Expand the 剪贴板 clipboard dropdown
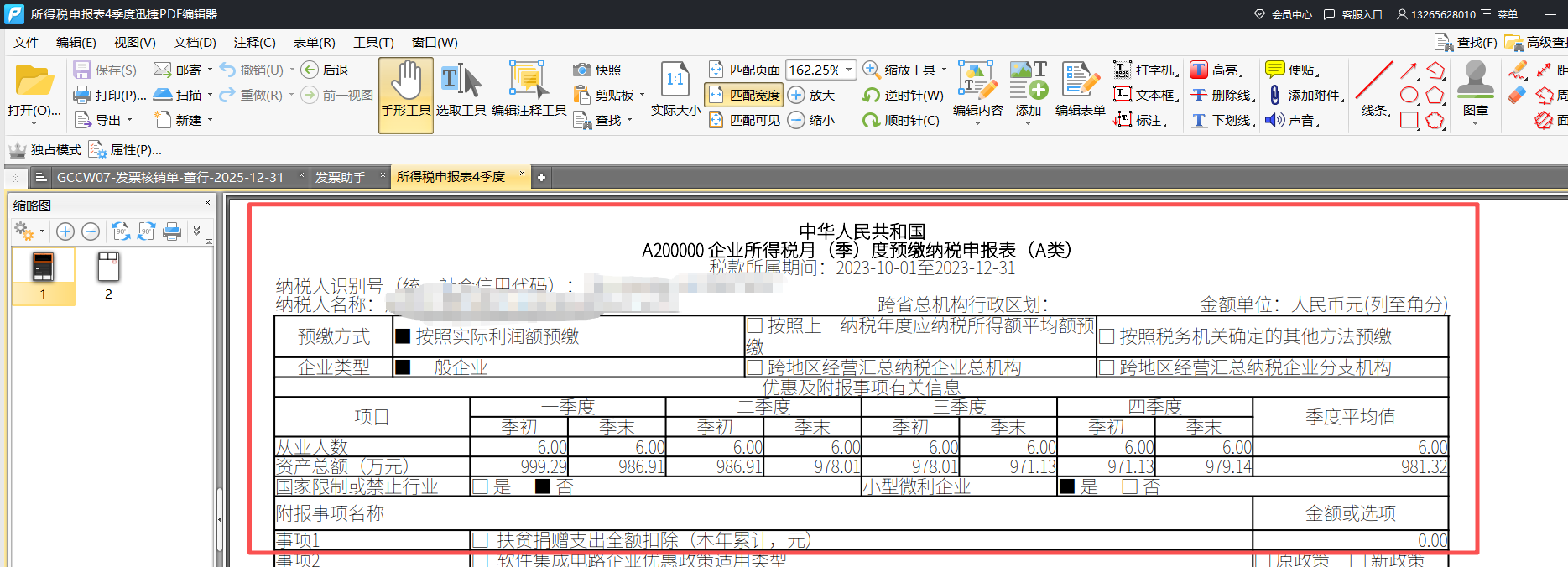The image size is (1568, 567). pos(642,95)
